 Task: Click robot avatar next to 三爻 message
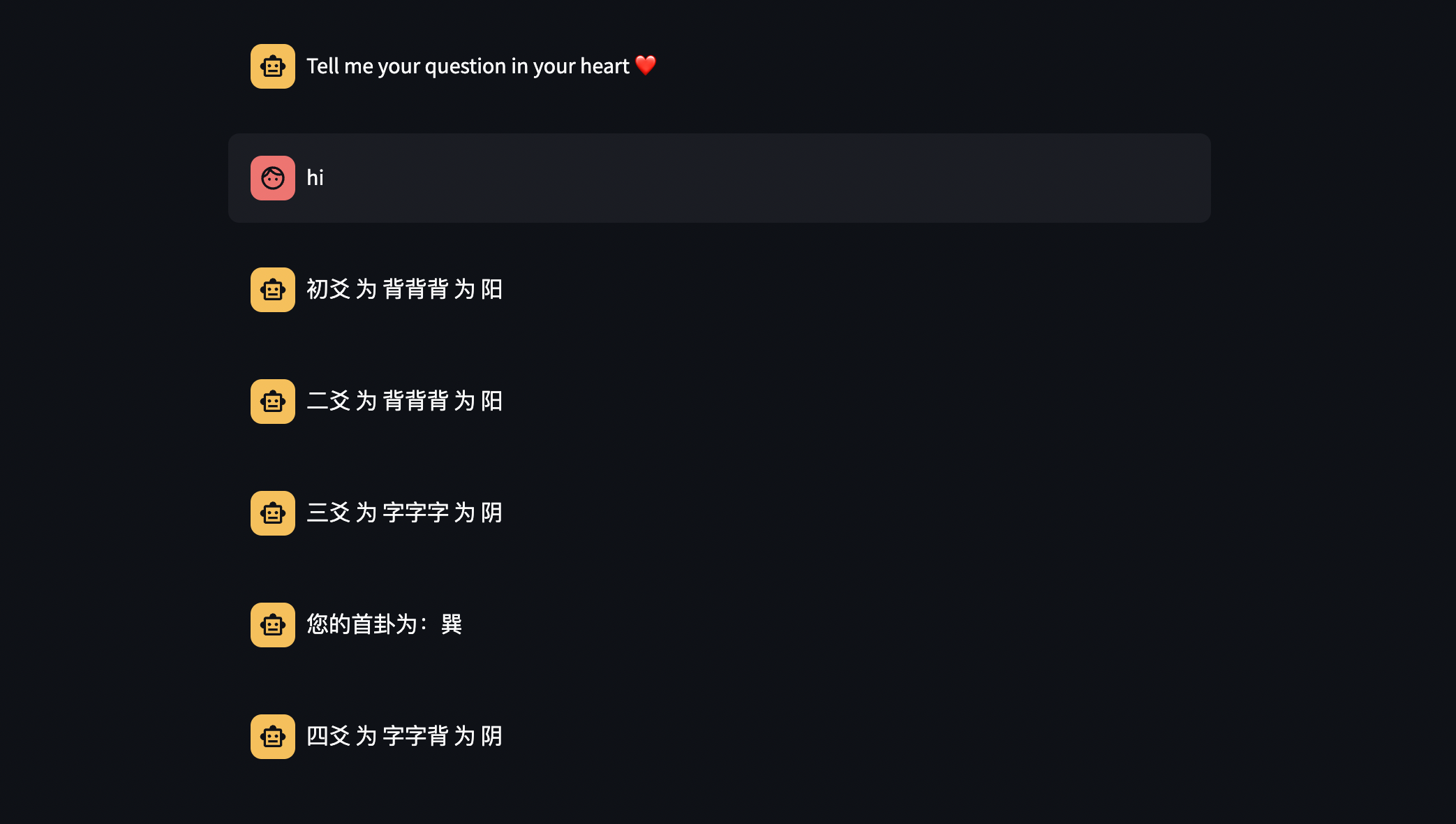tap(272, 513)
